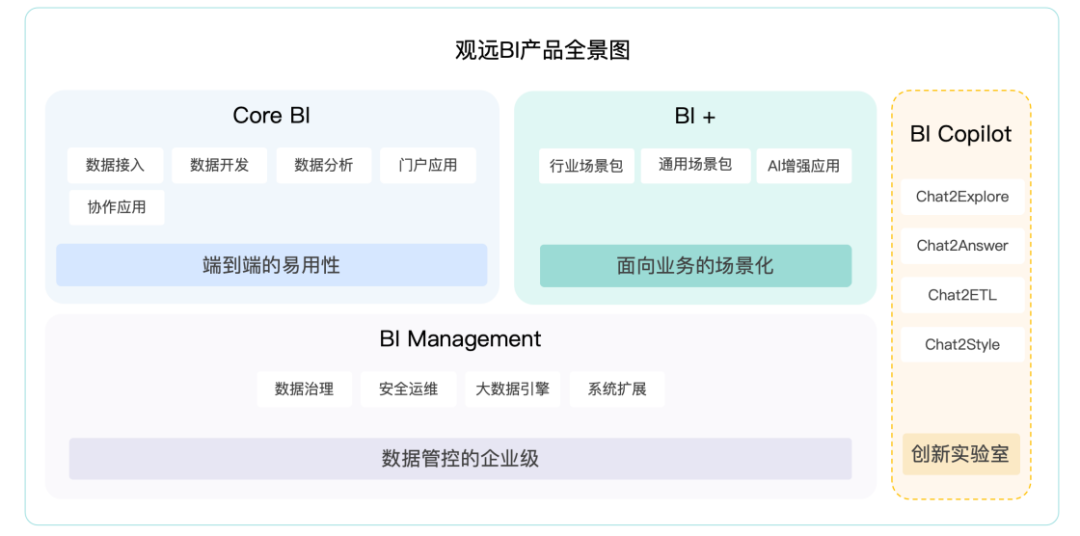
Task: Select the 数据开发 box
Action: [x=219, y=165]
